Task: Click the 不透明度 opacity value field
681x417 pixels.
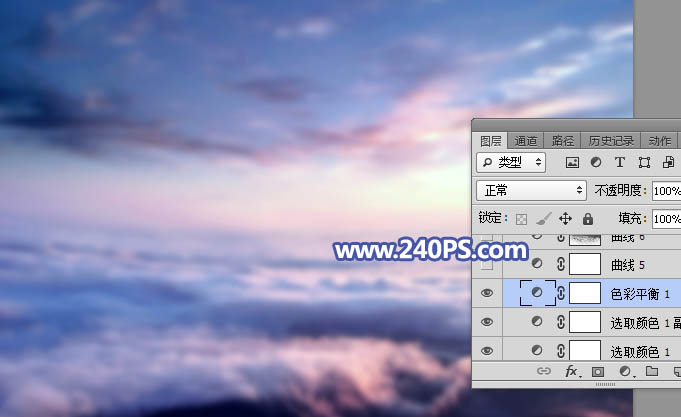Action: [667, 191]
